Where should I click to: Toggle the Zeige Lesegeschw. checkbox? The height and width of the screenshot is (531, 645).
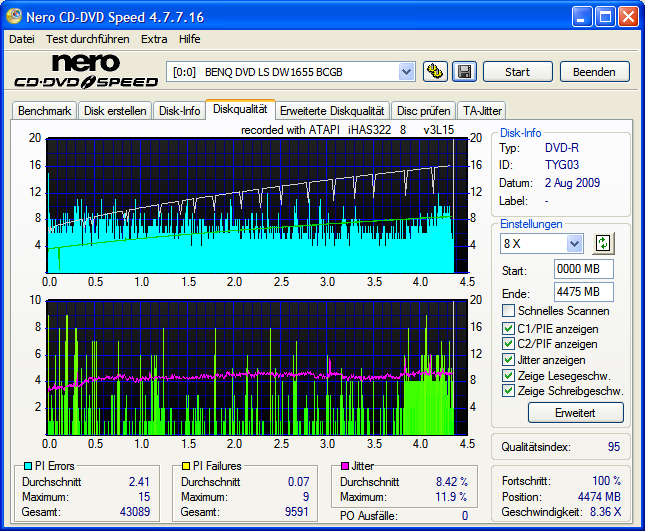[x=508, y=376]
